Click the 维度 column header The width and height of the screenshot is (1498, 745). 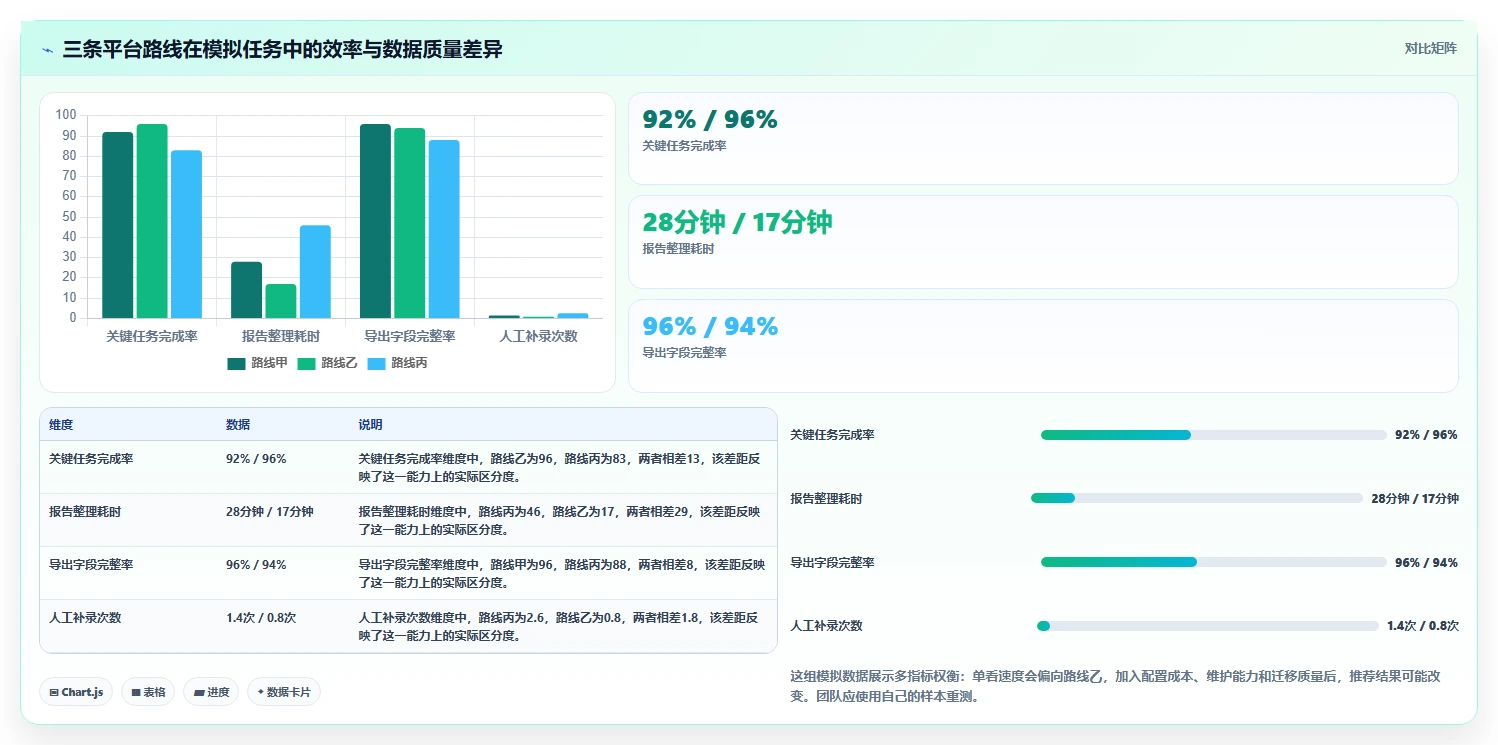pos(61,425)
